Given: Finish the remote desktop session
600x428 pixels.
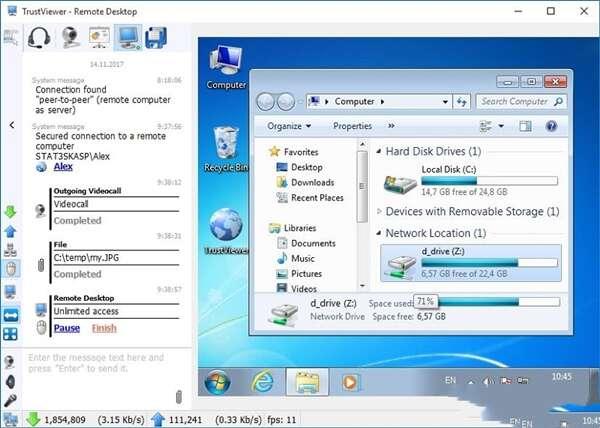Looking at the screenshot, I should tap(104, 328).
